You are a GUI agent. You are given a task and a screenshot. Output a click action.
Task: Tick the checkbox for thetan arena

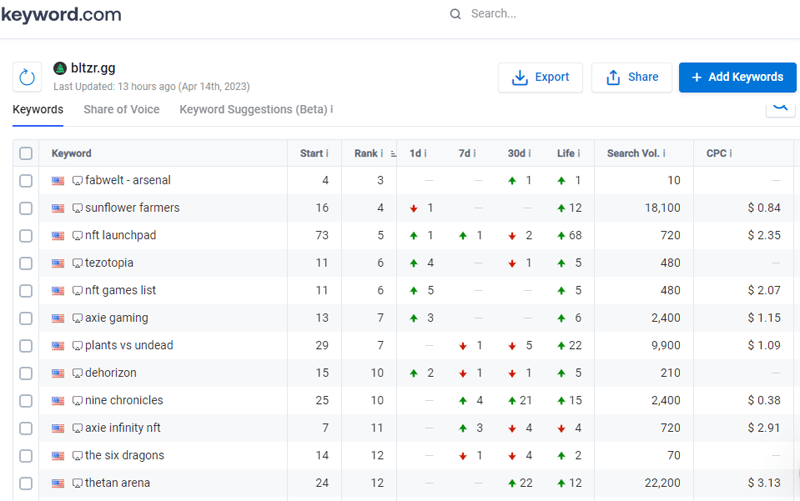26,483
